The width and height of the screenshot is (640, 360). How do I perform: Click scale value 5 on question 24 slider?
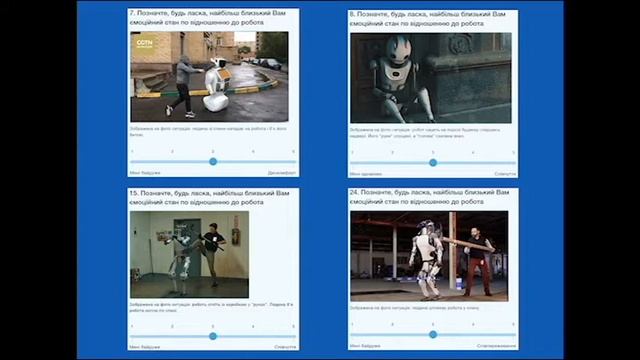point(513,324)
